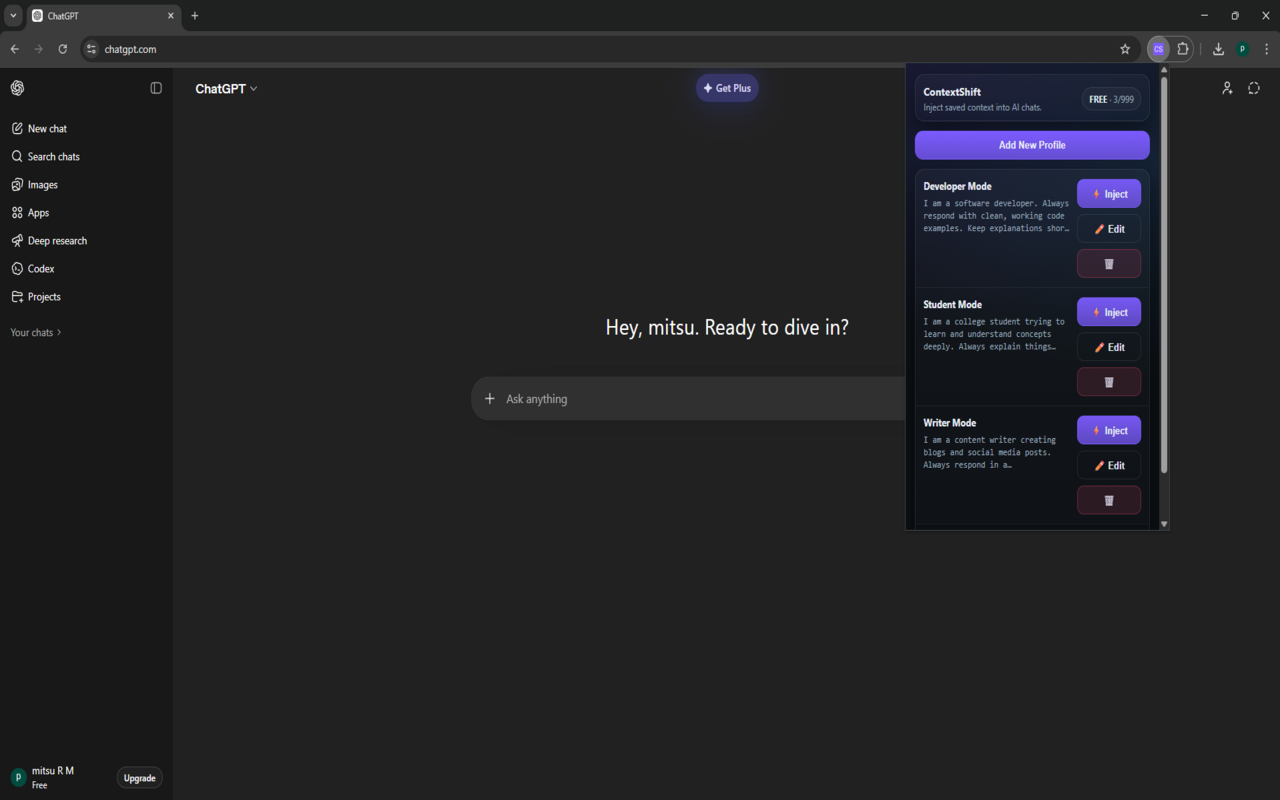Open the tab search dropdown arrow
This screenshot has width=1280, height=800.
click(13, 16)
